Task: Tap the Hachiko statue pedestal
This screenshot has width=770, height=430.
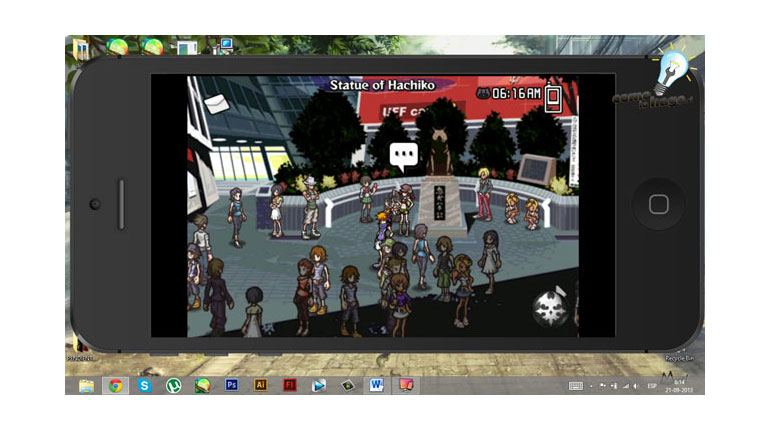Action: point(440,207)
